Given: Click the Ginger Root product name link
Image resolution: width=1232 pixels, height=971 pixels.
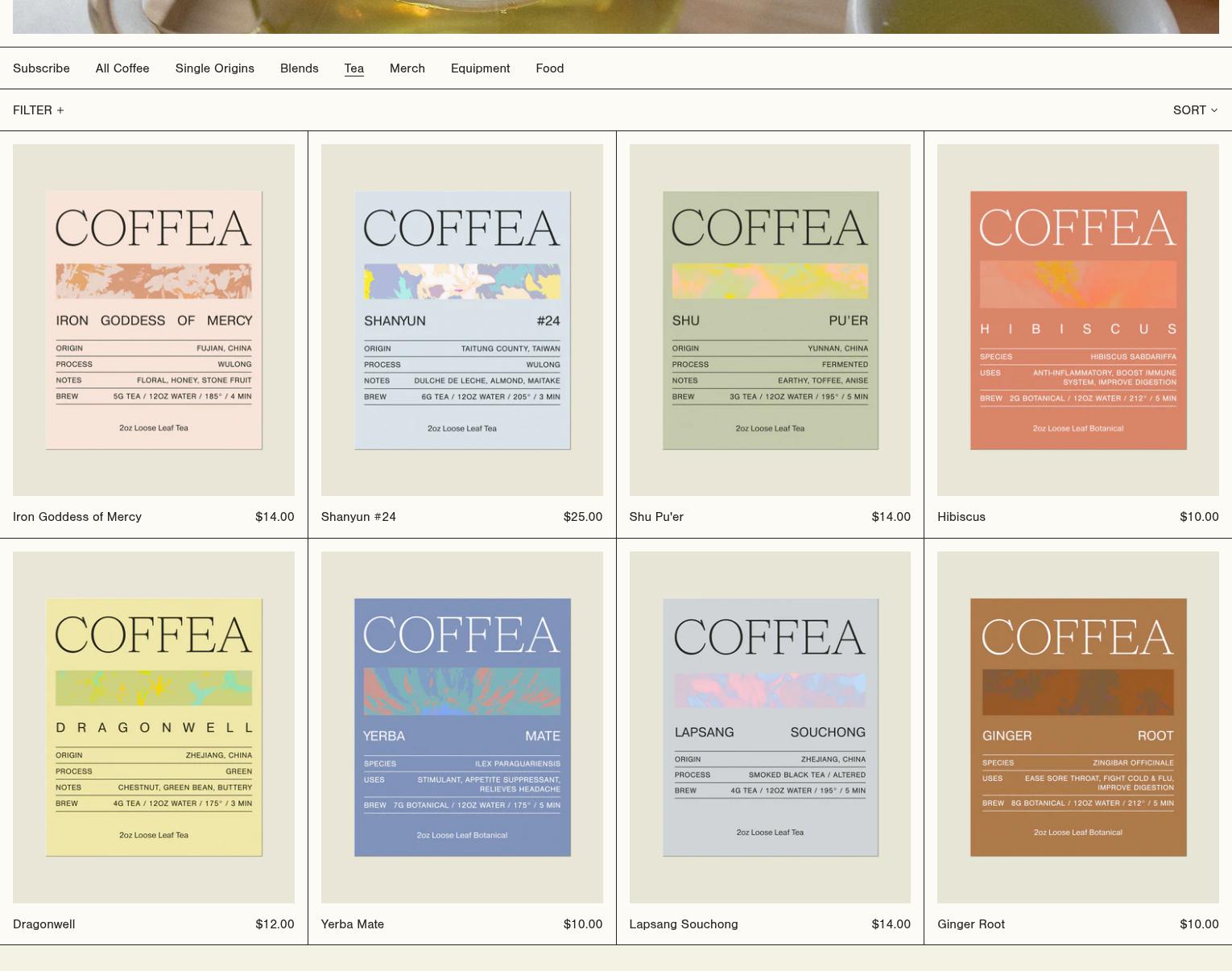Looking at the screenshot, I should (x=970, y=924).
